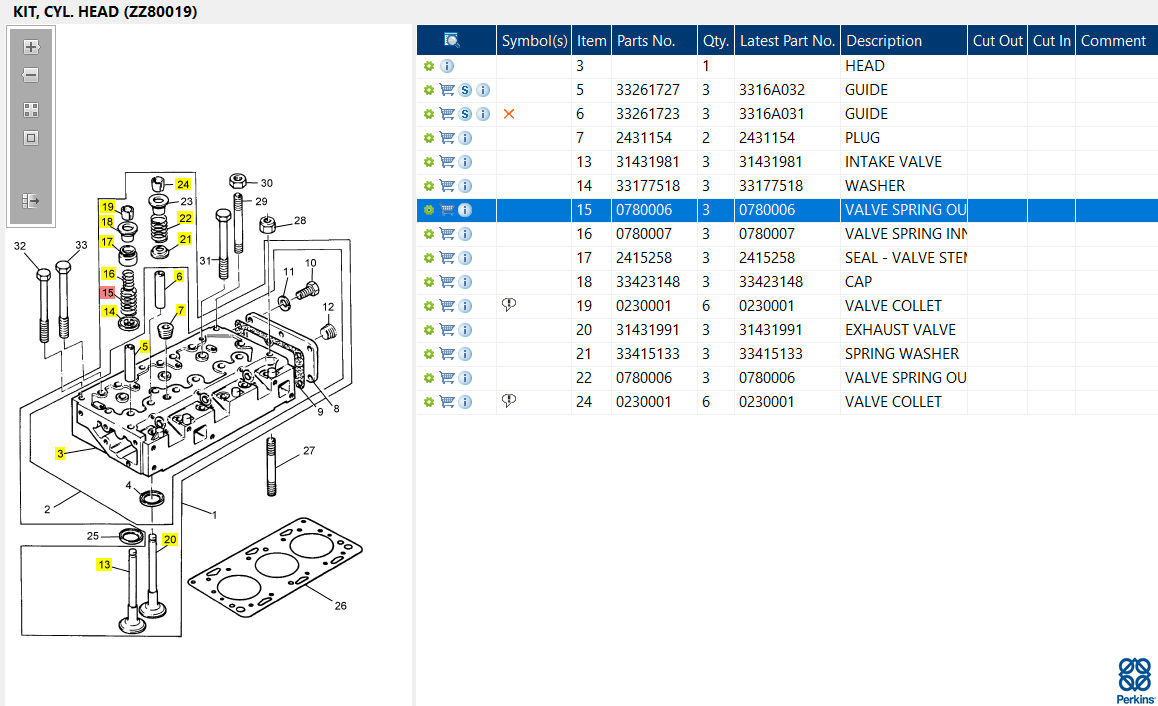Click the search icon in table header
1158x706 pixels.
(452, 41)
